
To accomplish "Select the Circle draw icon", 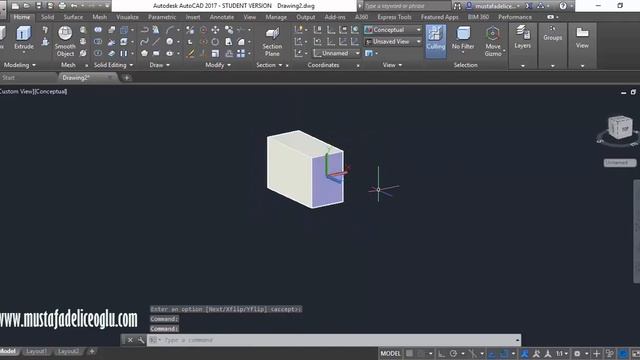I will pyautogui.click(x=169, y=42).
